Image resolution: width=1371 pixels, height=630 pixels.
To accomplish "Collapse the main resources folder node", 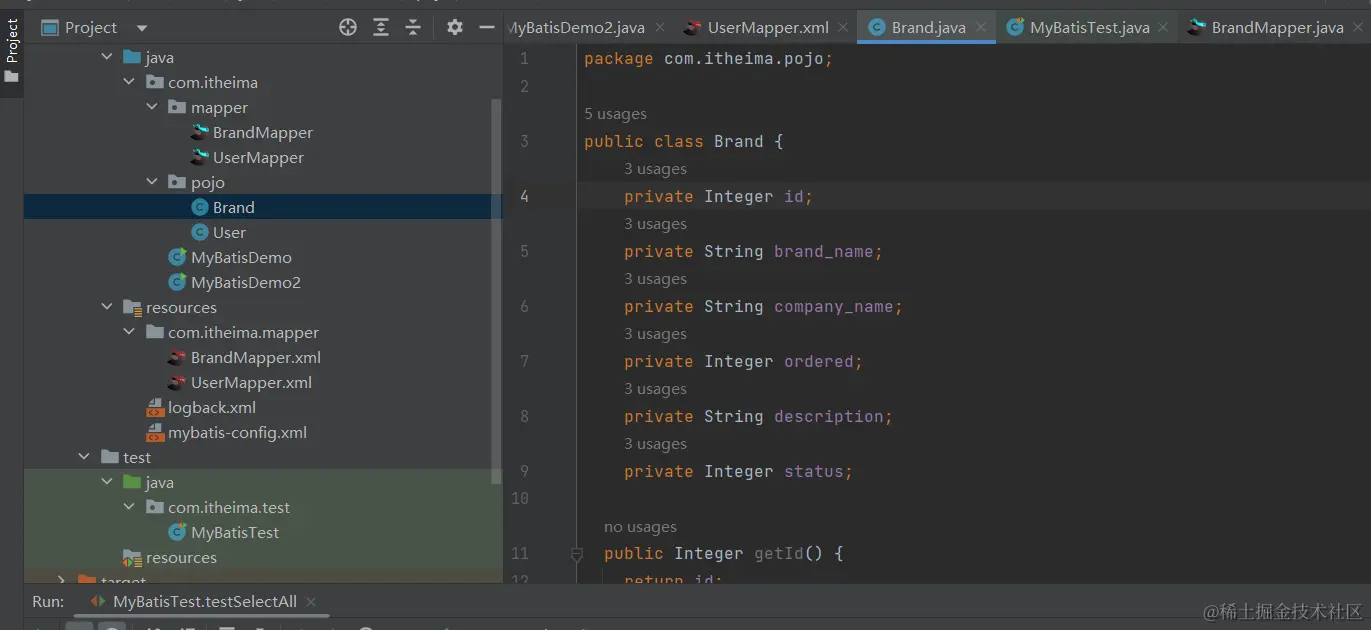I will click(108, 308).
